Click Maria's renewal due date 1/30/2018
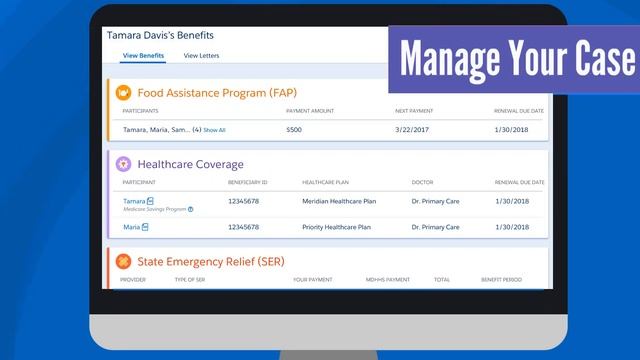 click(x=512, y=227)
